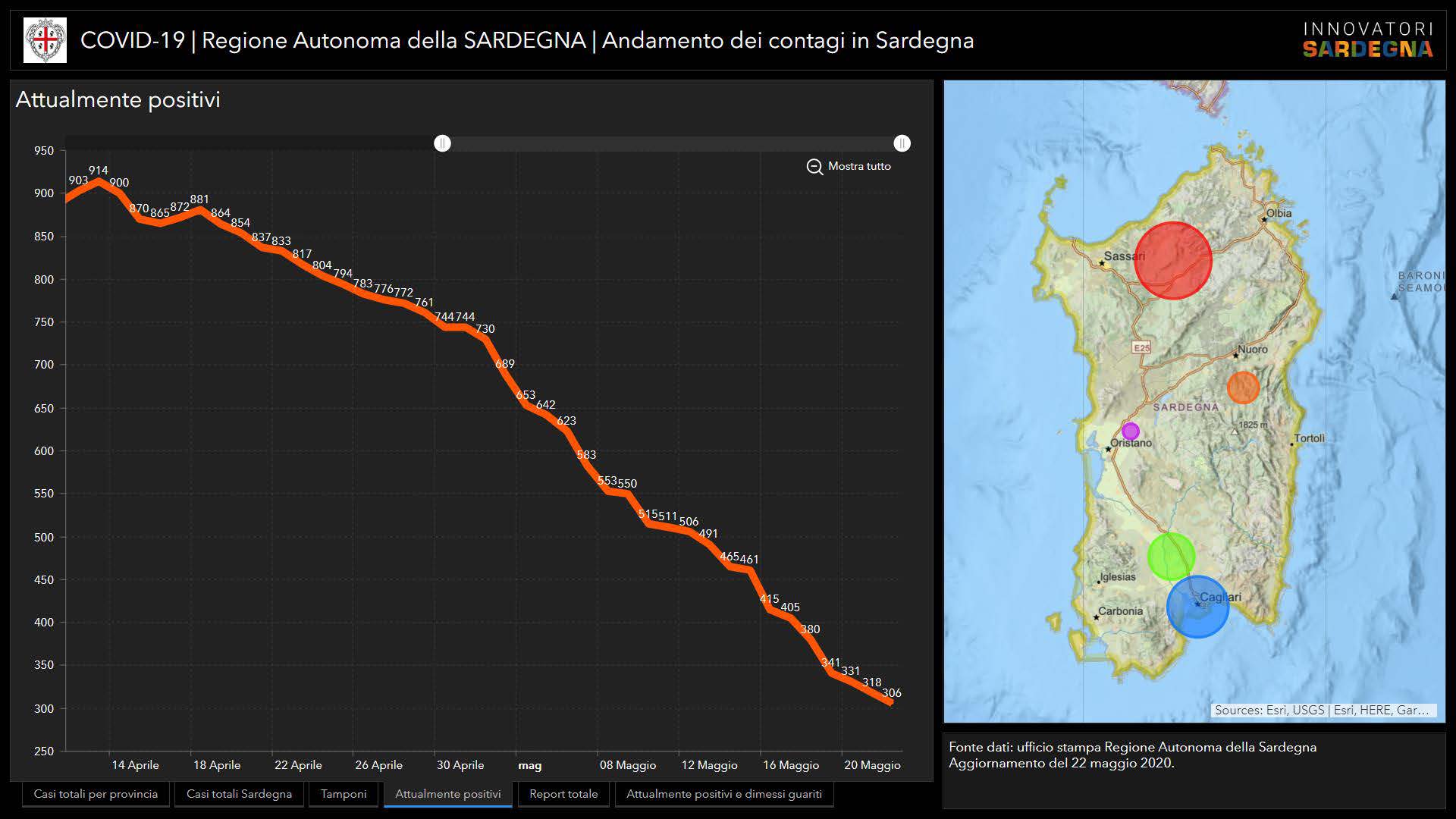
Task: Open the Tamponi tab
Action: pyautogui.click(x=344, y=794)
